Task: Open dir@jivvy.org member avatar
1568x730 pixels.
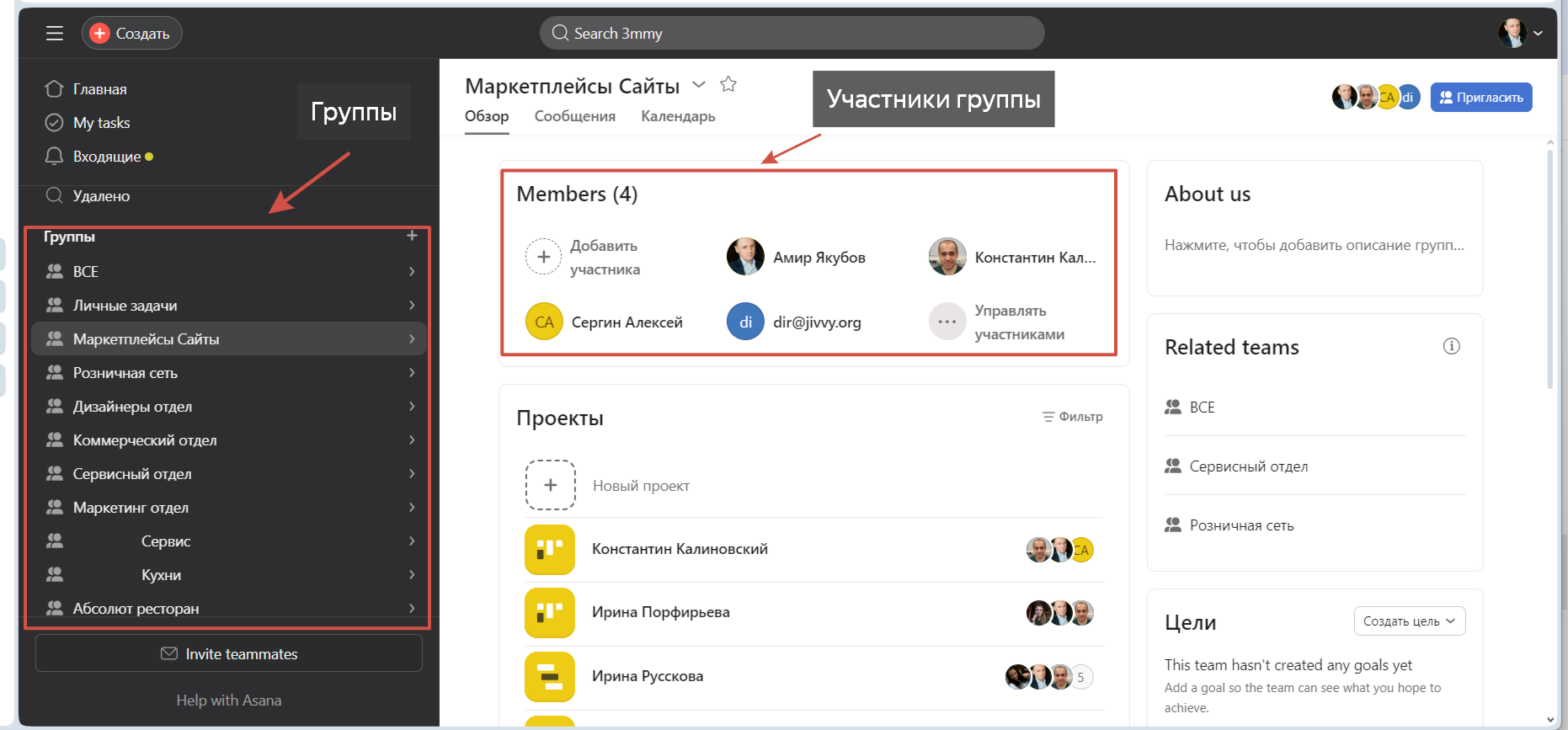Action: click(745, 322)
